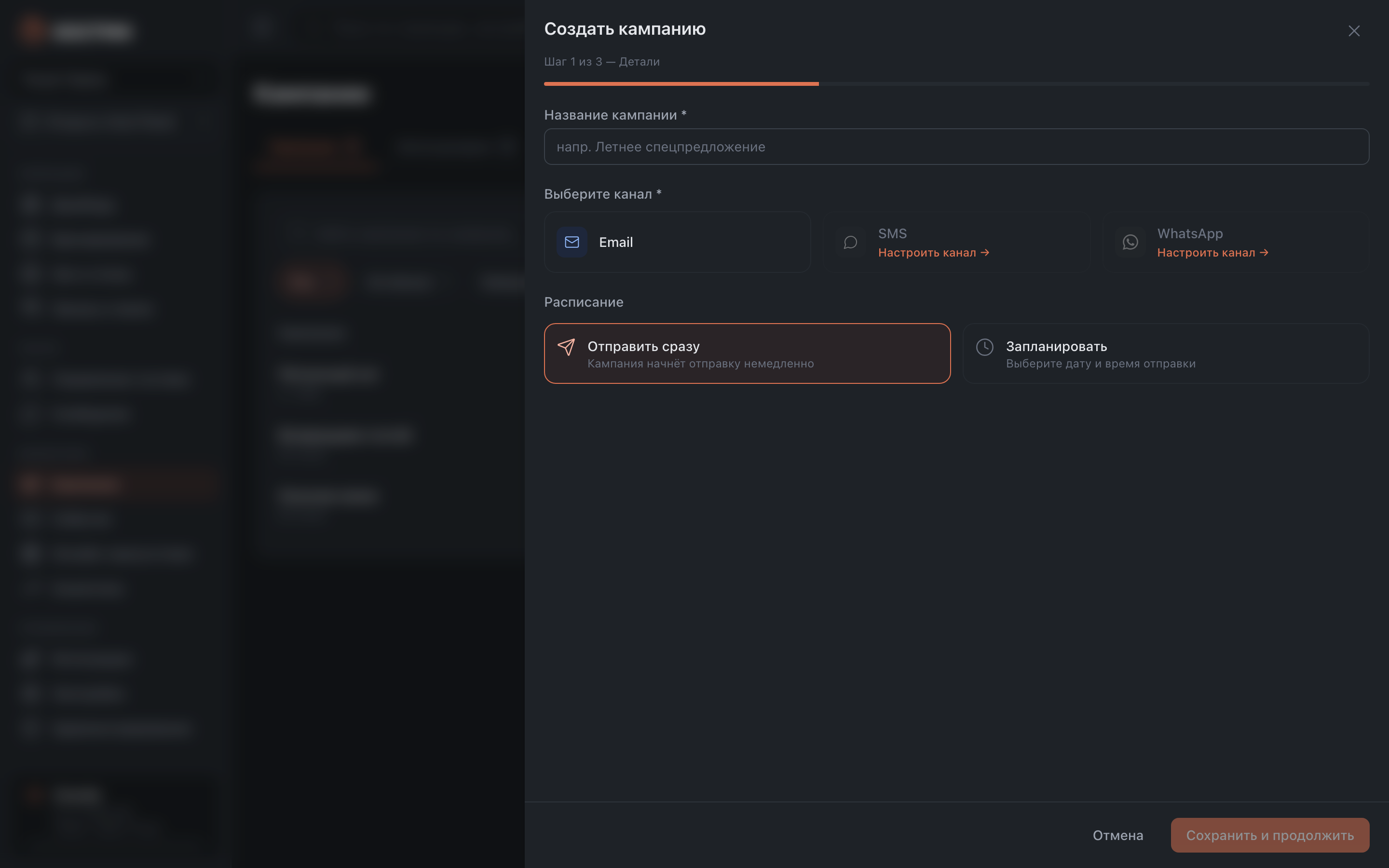The height and width of the screenshot is (868, 1389).
Task: Select the Запланировать schedule option
Action: [x=1166, y=353]
